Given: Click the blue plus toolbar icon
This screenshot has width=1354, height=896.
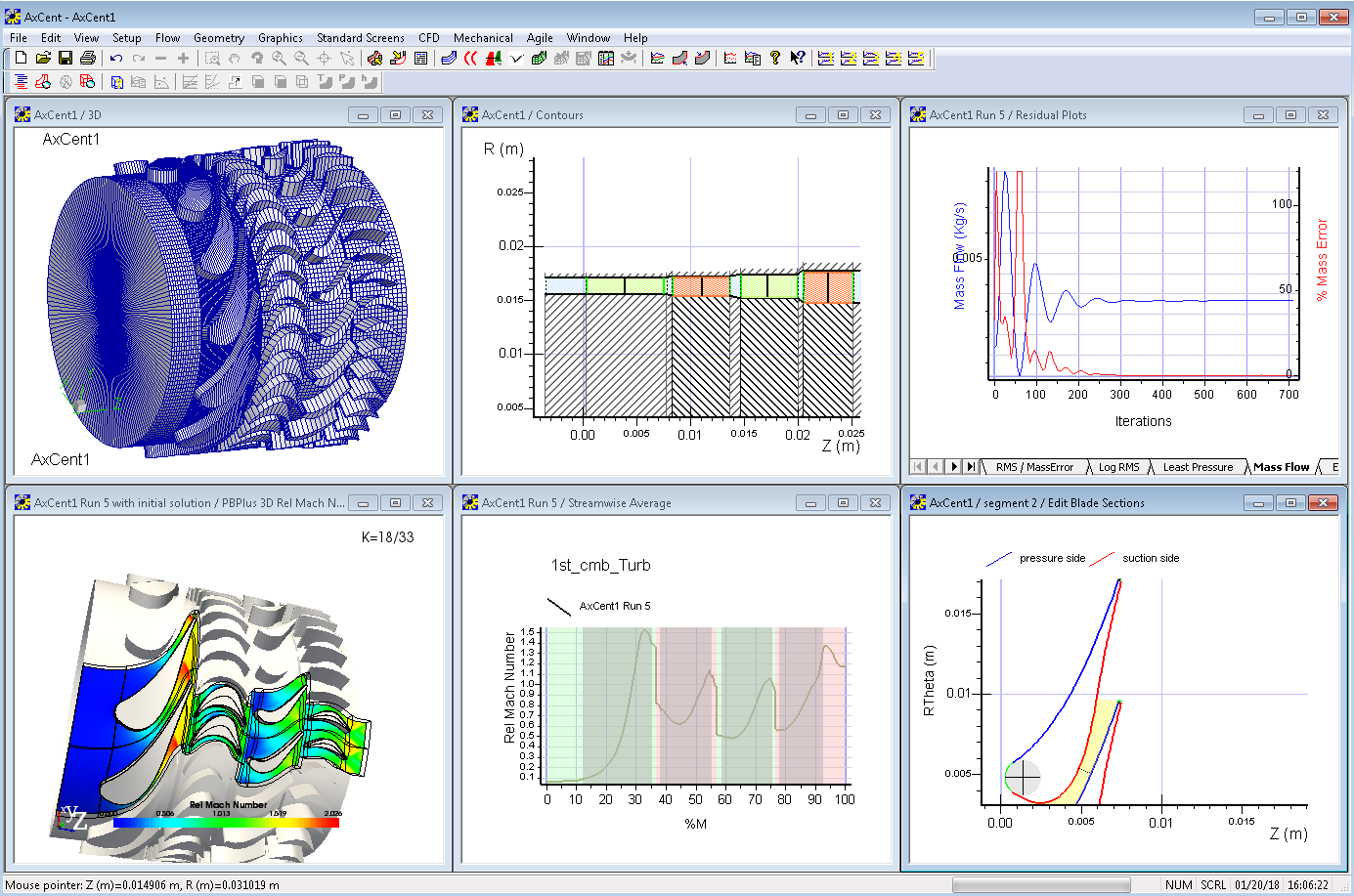Looking at the screenshot, I should [183, 59].
